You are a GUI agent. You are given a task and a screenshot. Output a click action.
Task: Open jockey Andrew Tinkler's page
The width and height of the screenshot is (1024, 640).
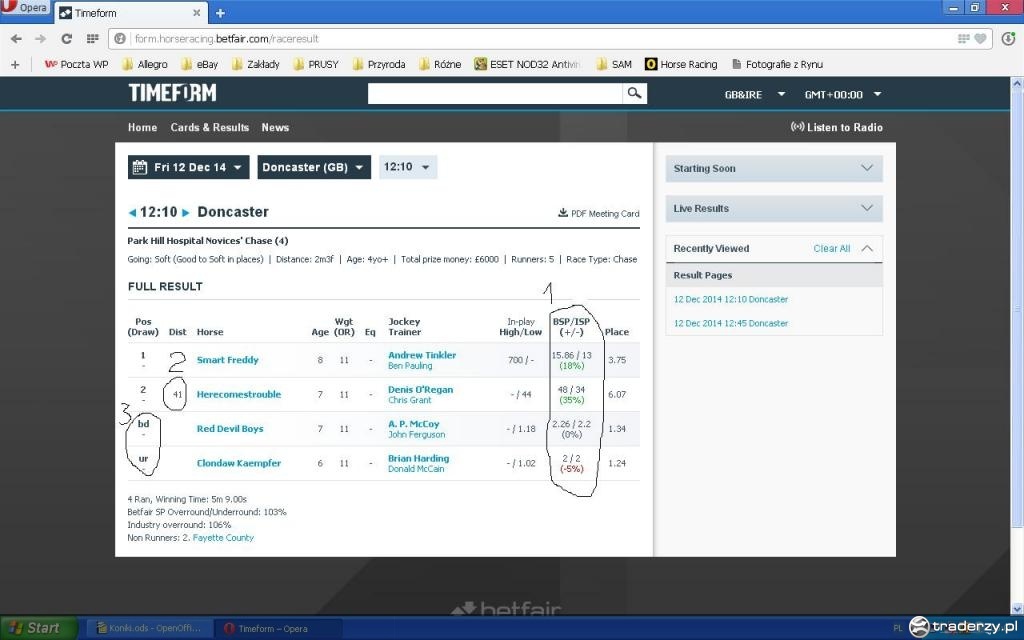[x=422, y=355]
